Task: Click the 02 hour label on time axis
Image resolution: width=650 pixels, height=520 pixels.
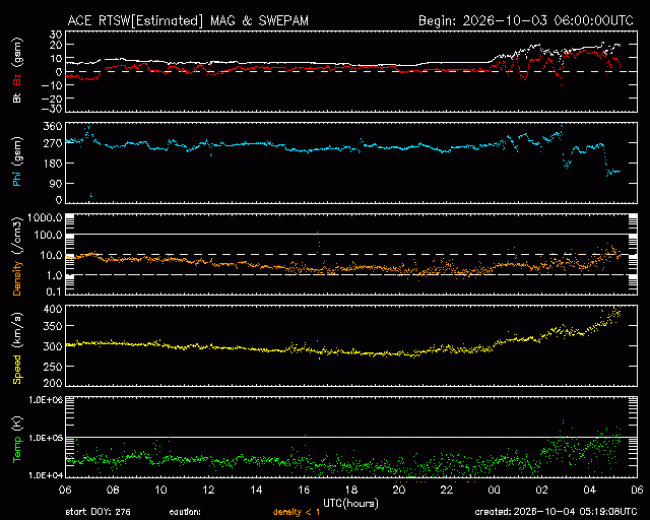Action: click(x=542, y=490)
